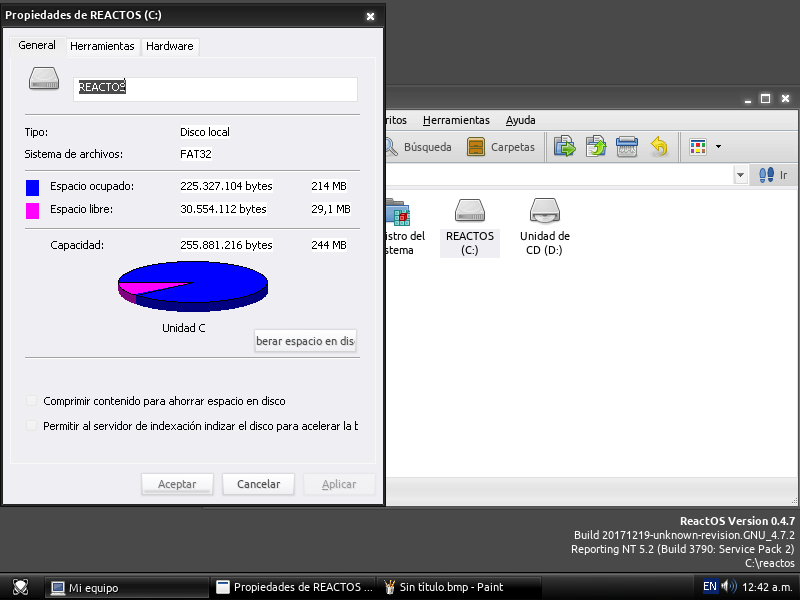Switch to the Herramientas tab
Screen dimensions: 800x600
tap(102, 46)
